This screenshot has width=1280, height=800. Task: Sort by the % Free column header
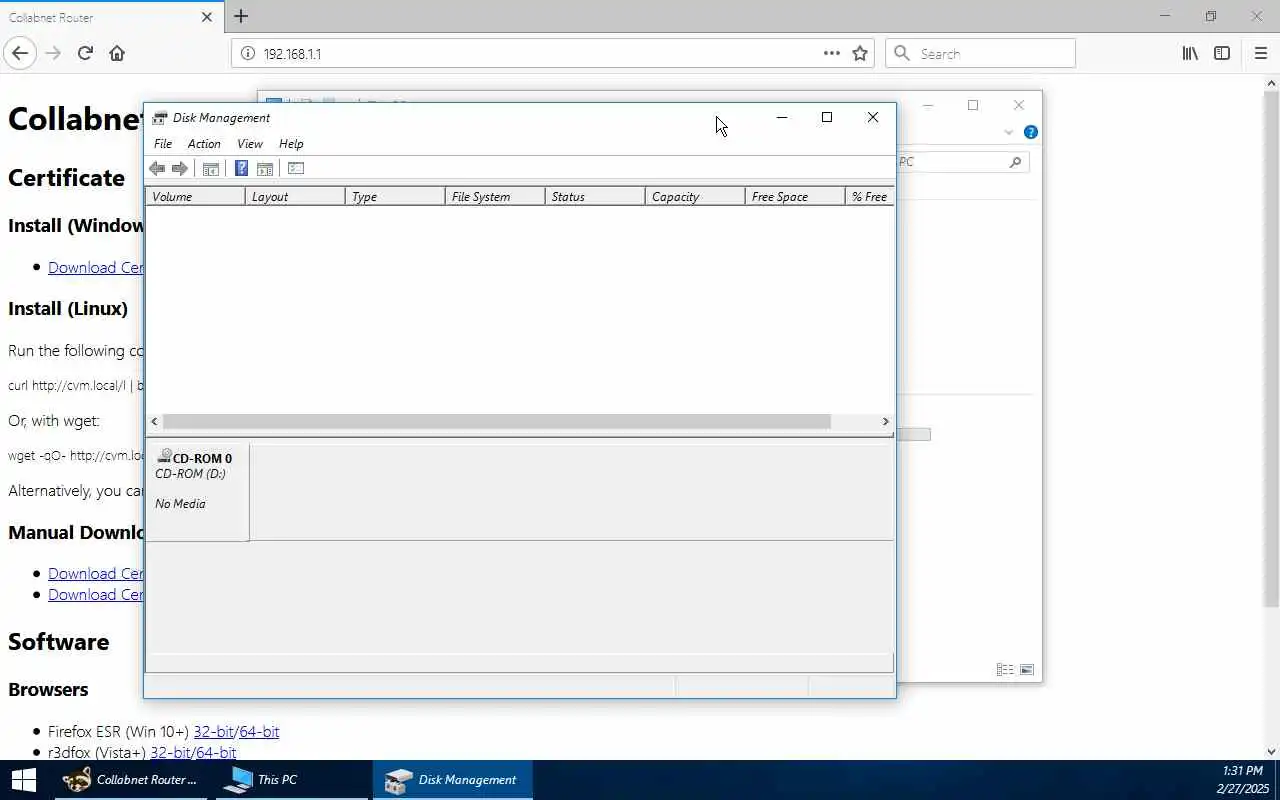pyautogui.click(x=869, y=197)
